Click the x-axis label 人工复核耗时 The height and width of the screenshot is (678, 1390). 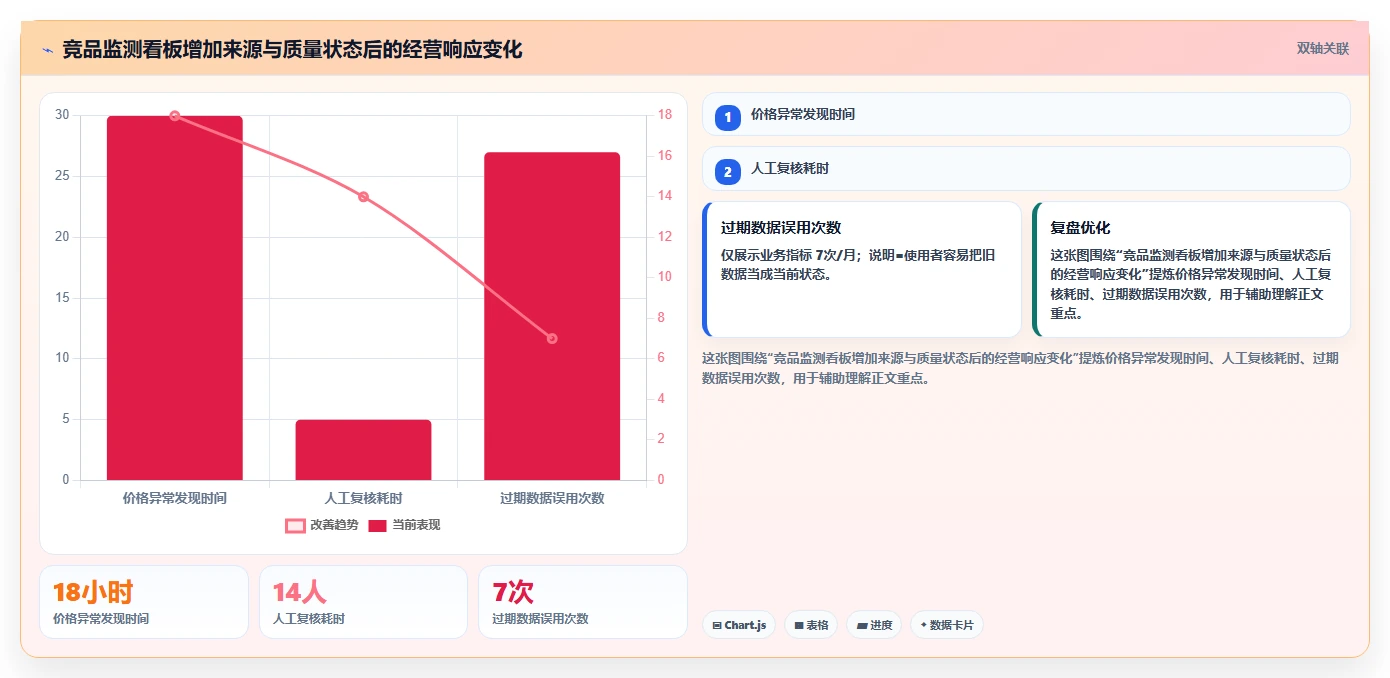pyautogui.click(x=363, y=498)
